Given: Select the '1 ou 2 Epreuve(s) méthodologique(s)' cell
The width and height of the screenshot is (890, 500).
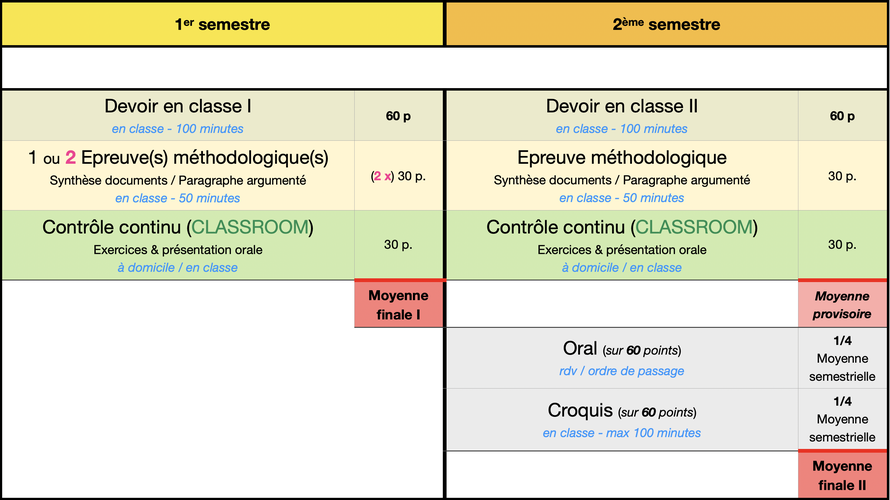Looking at the screenshot, I should click(178, 175).
